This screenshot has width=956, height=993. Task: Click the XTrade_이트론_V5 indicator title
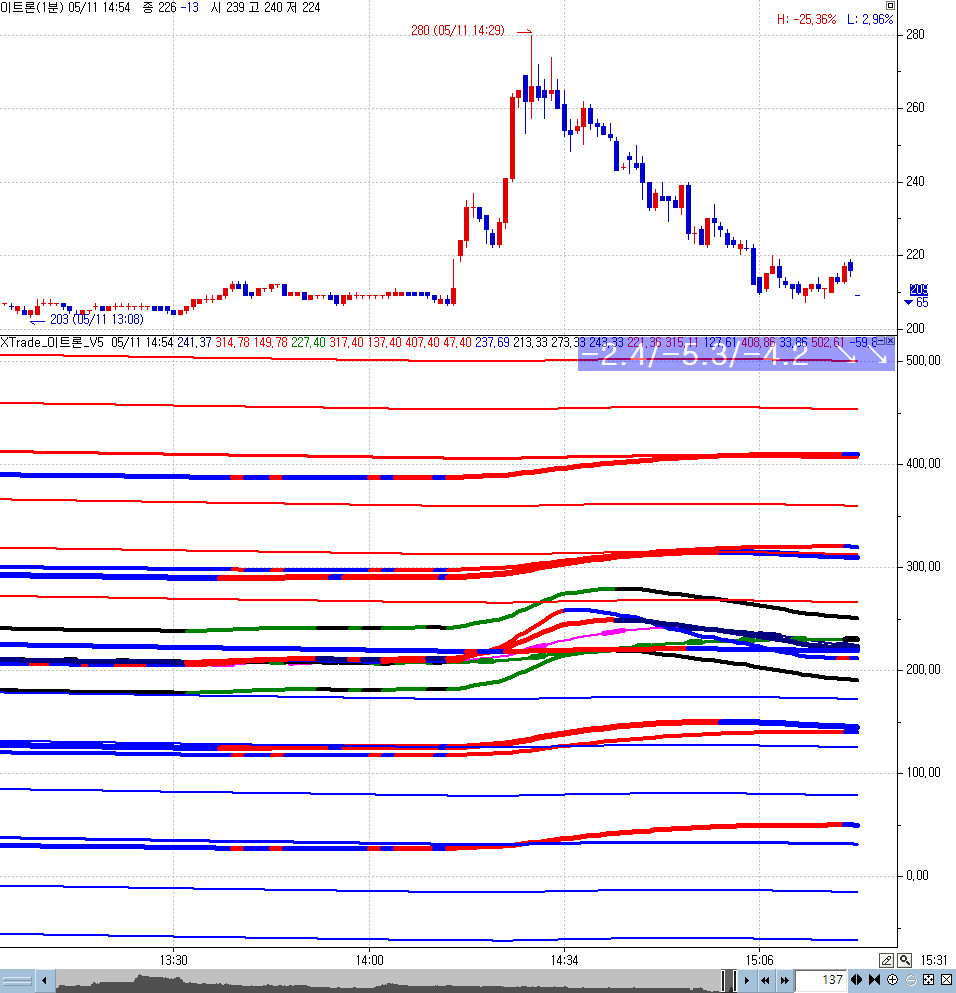[x=53, y=342]
